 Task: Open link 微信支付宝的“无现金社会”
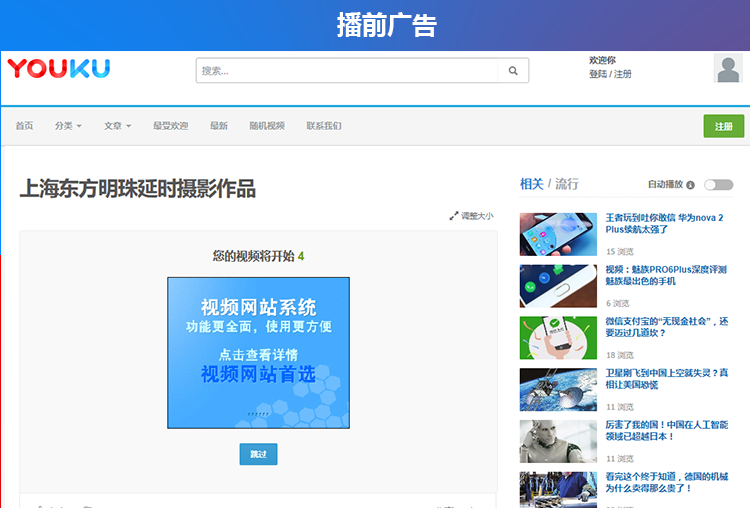667,327
